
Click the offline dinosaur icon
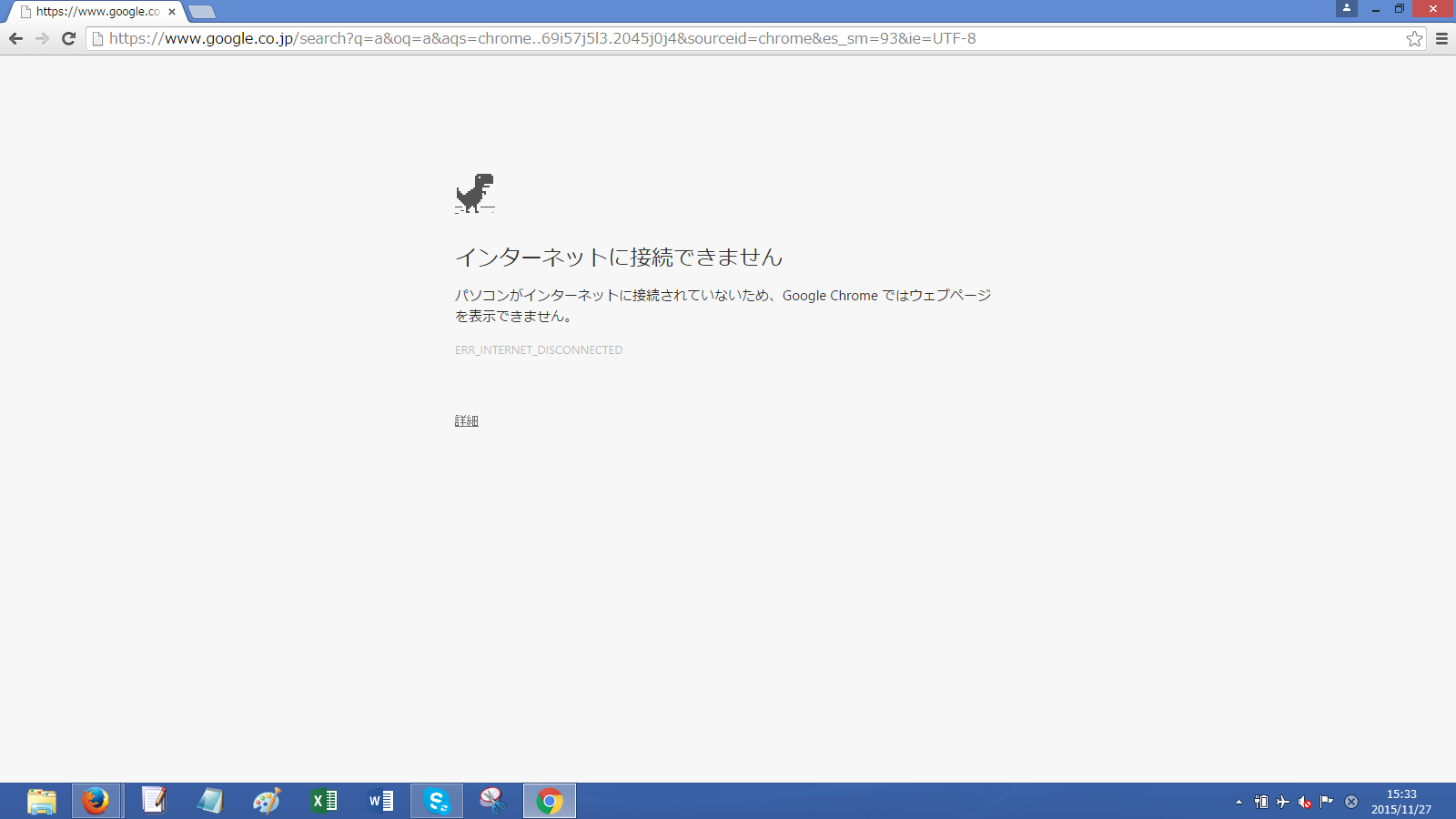click(474, 193)
